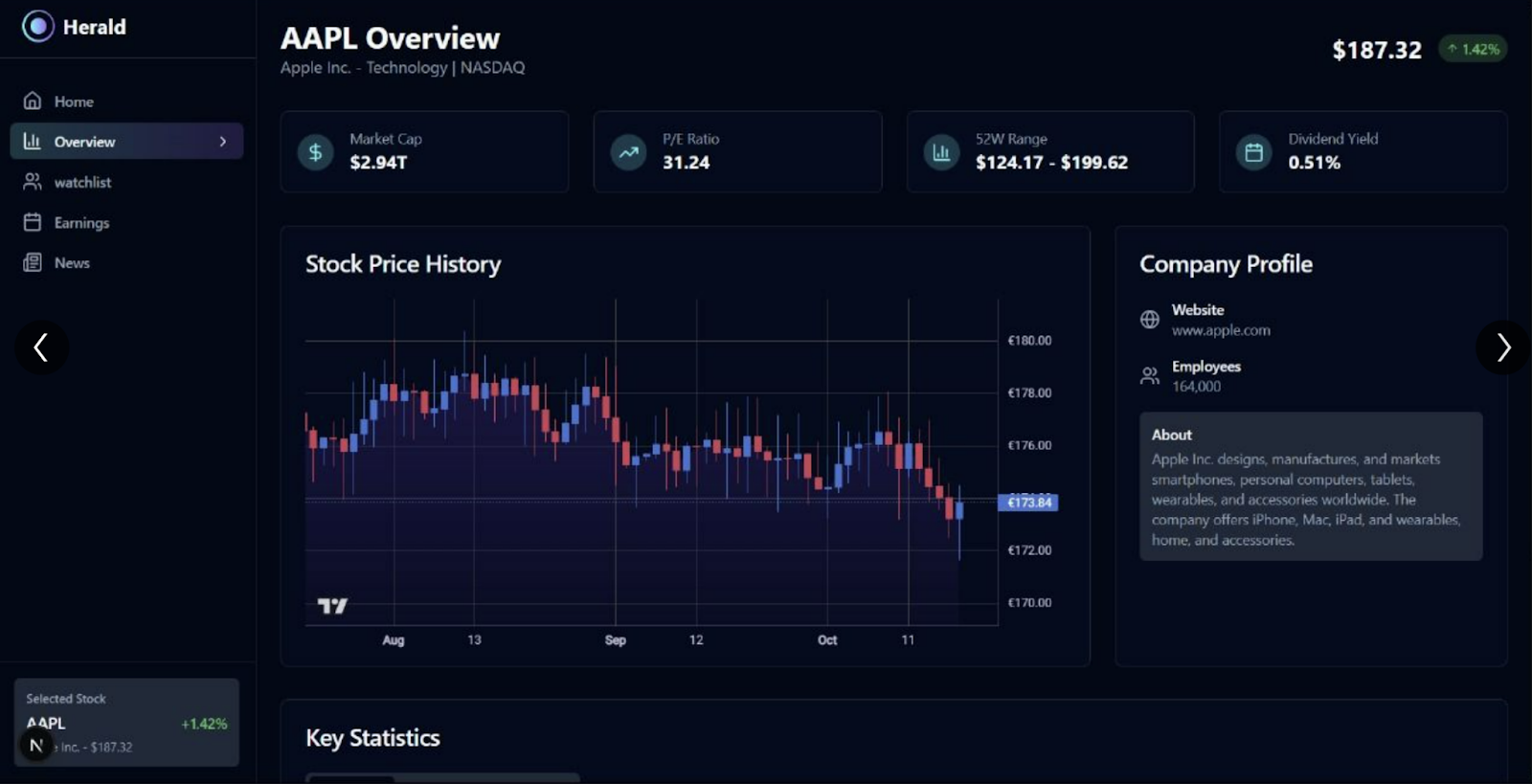This screenshot has width=1532, height=784.
Task: Open the watchlist menu item
Action: click(x=82, y=182)
